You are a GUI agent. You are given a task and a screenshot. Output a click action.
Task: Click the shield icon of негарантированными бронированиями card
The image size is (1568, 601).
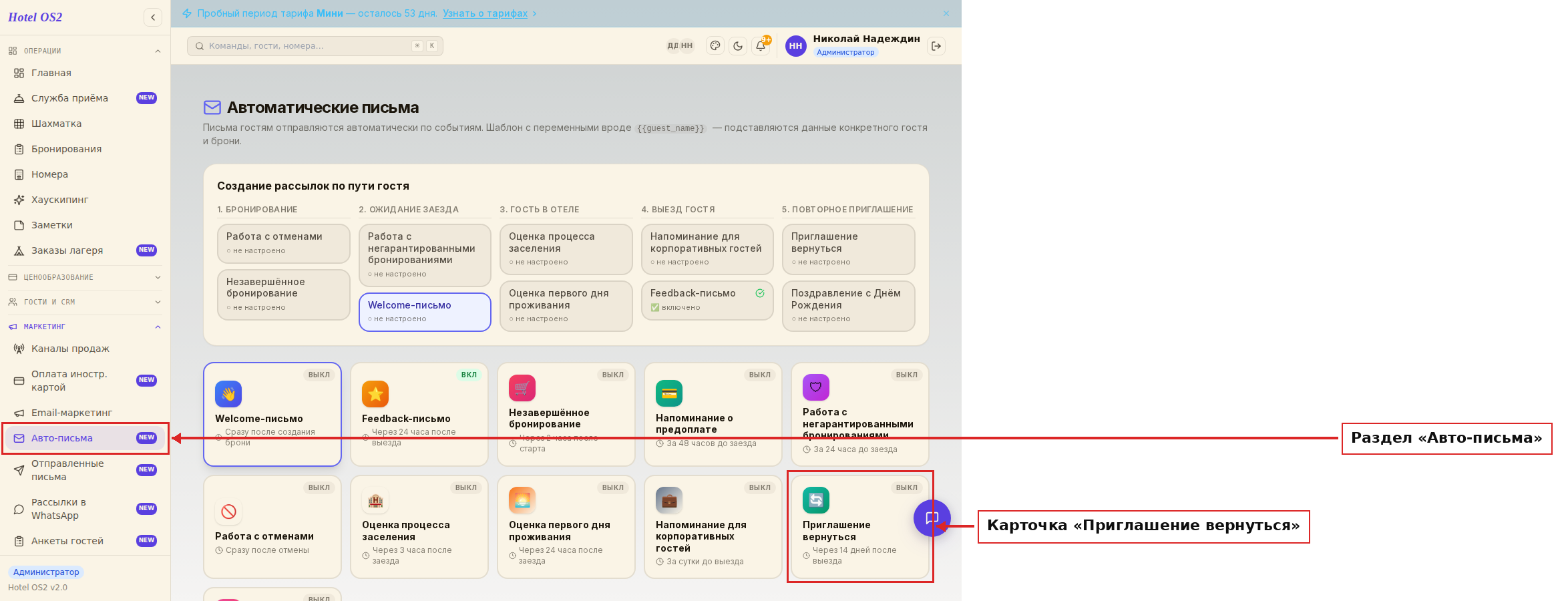(816, 387)
